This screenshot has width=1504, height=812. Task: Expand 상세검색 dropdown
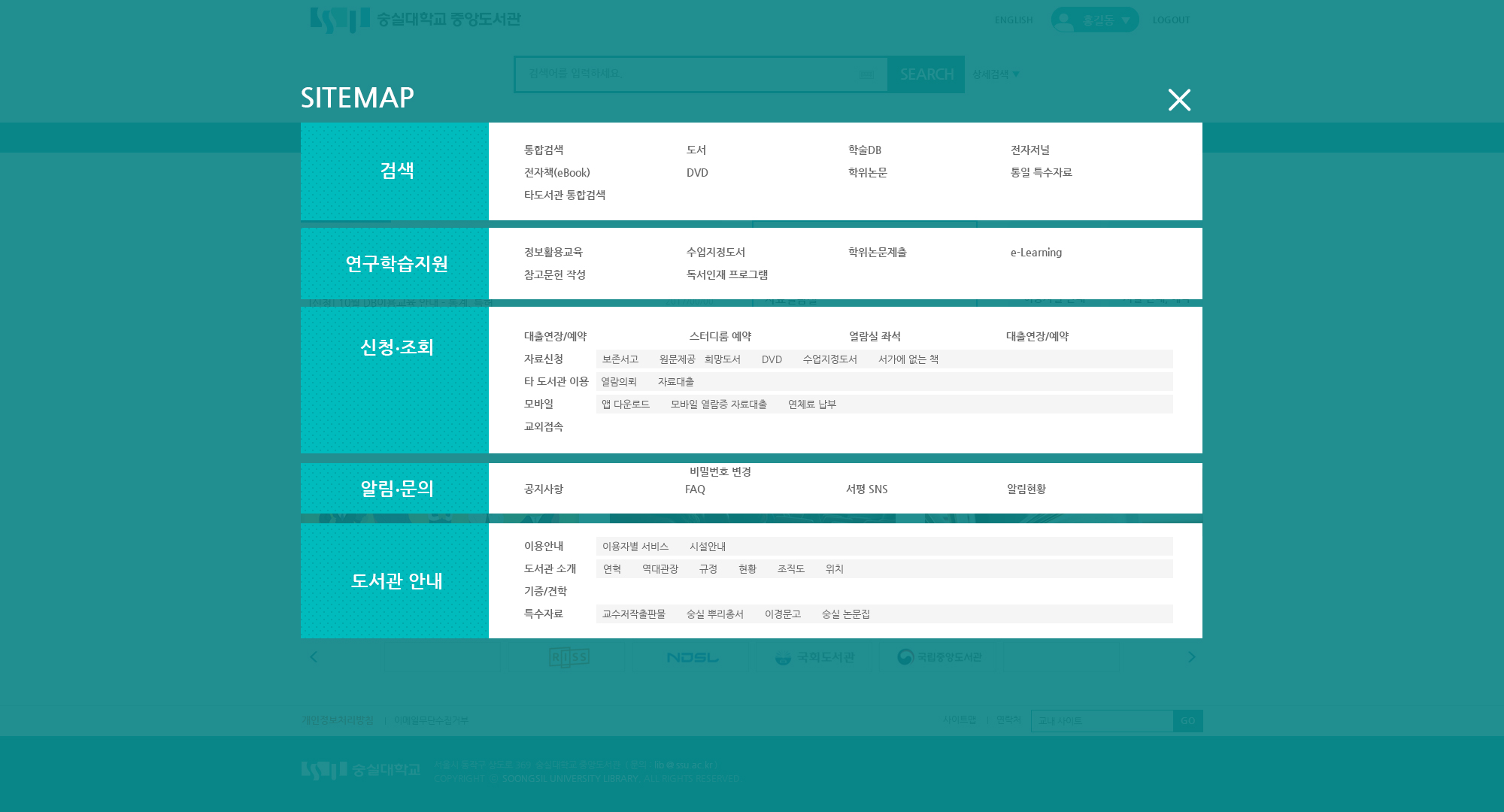[x=996, y=74]
